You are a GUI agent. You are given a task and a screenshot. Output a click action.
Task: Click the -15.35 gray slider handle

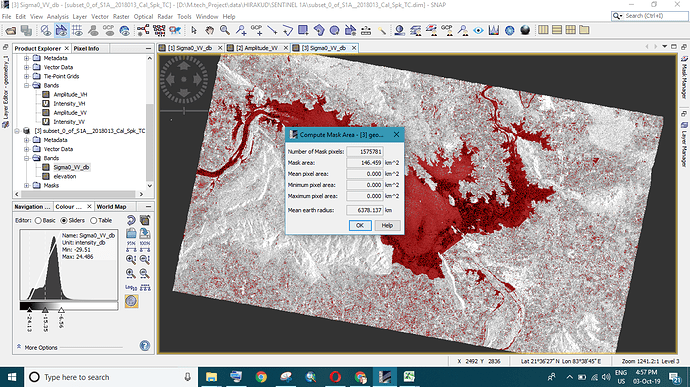coord(45,310)
